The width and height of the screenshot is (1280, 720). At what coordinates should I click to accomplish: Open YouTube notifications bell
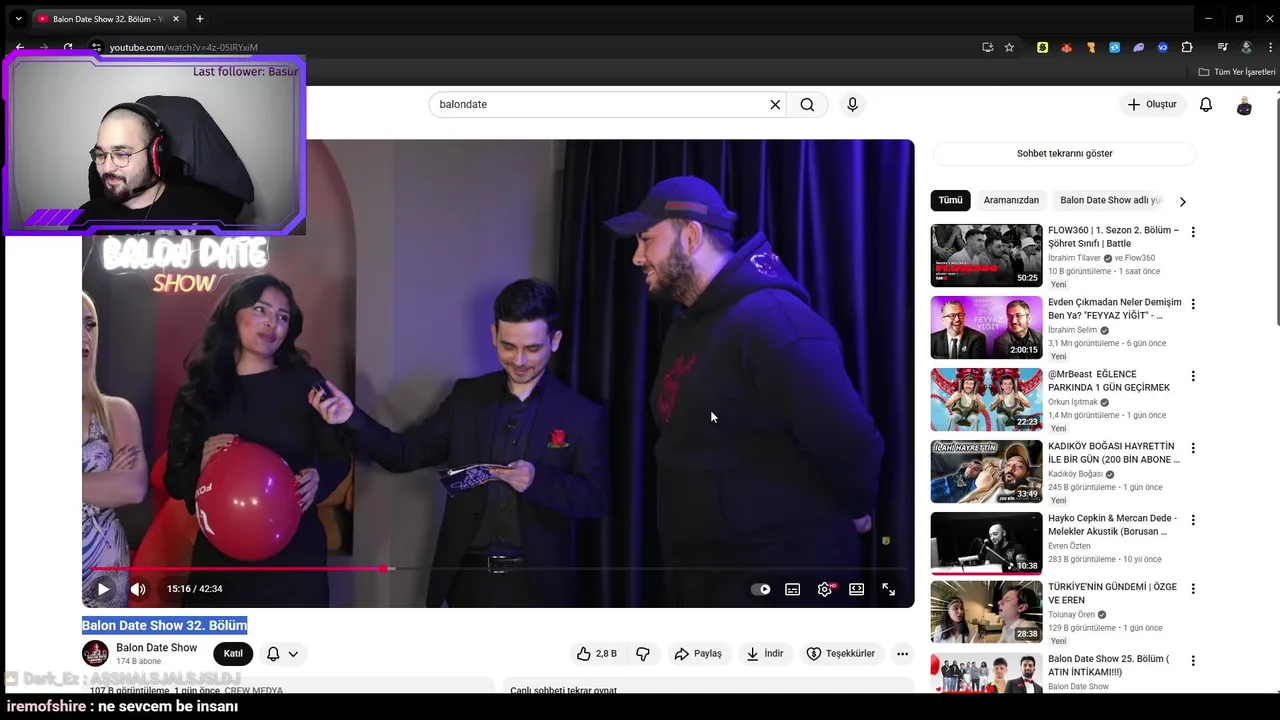click(1206, 104)
